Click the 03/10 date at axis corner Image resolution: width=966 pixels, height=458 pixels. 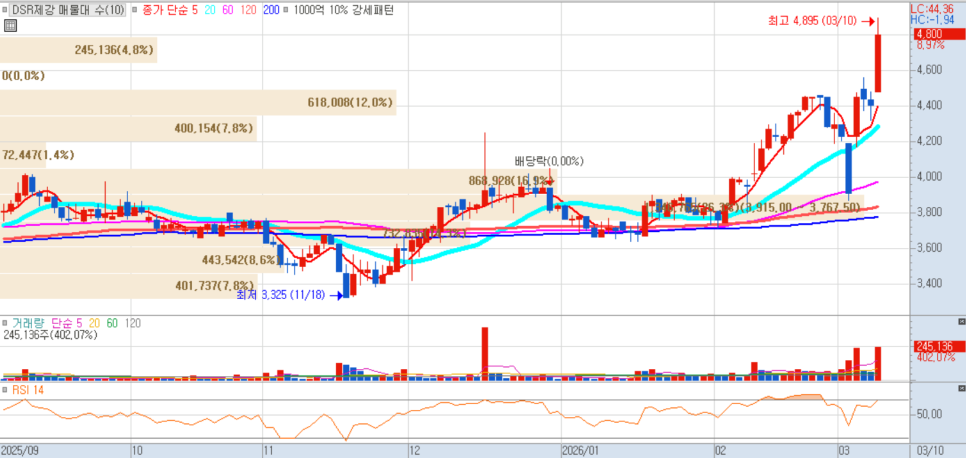click(x=930, y=450)
